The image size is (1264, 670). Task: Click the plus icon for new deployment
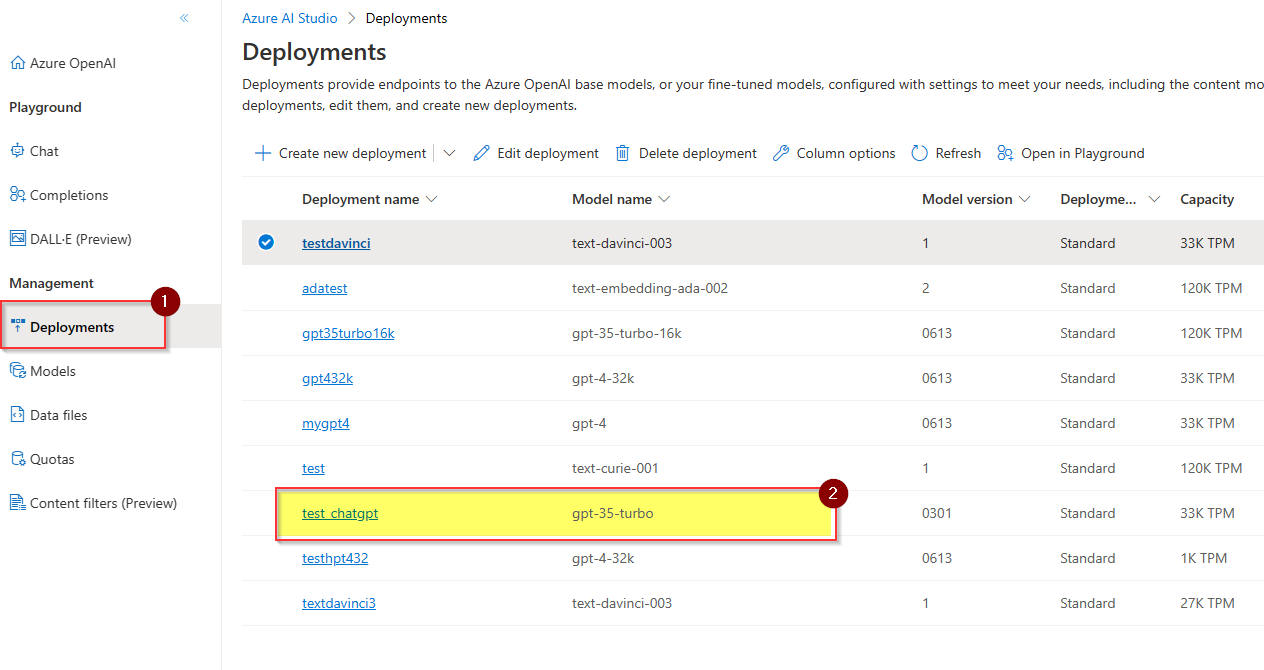pos(263,153)
